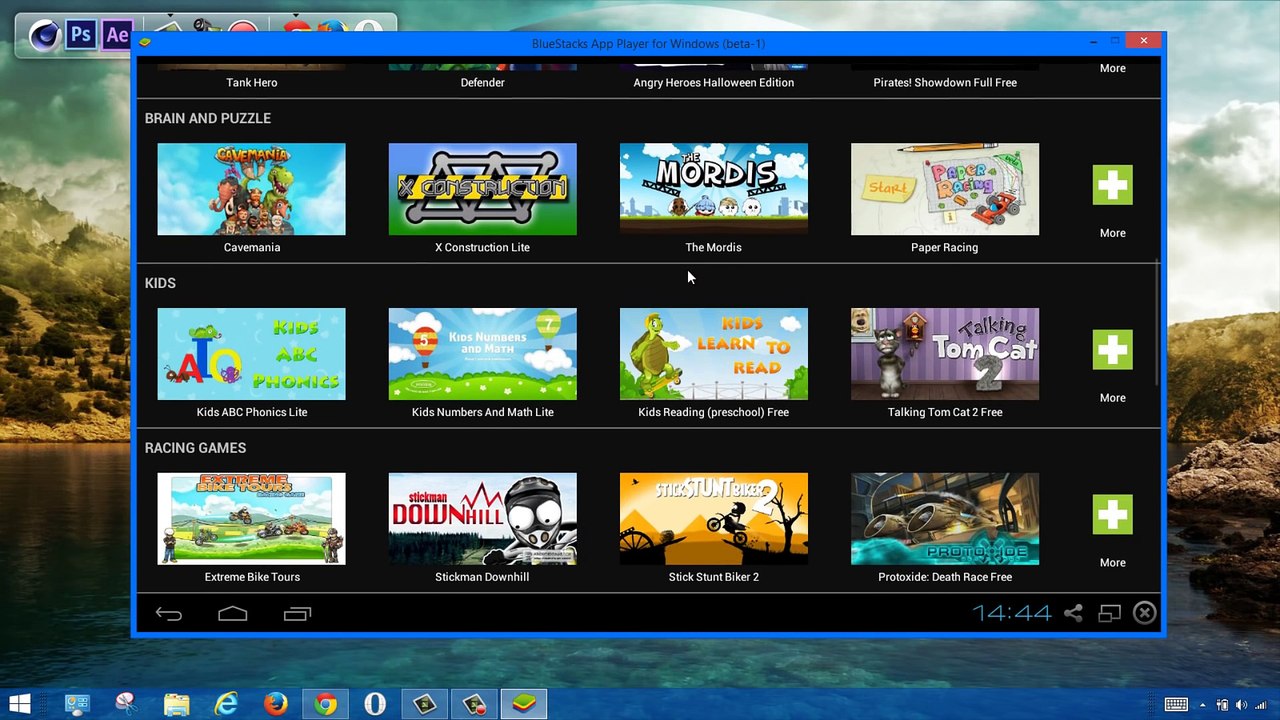This screenshot has width=1280, height=720.
Task: Open More plus icon for Kids category
Action: tap(1113, 350)
